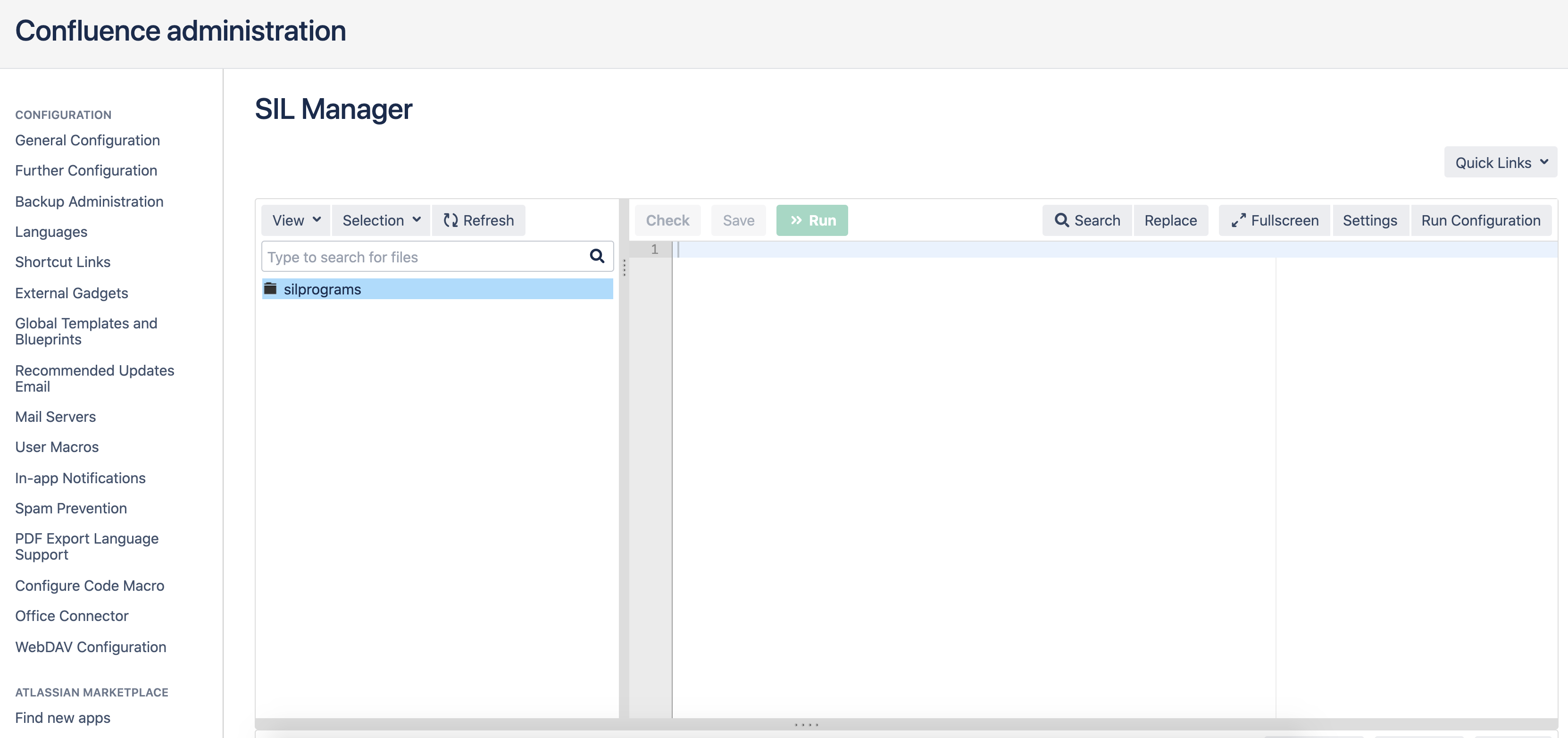Open Further Configuration
The width and height of the screenshot is (1568, 738).
86,170
